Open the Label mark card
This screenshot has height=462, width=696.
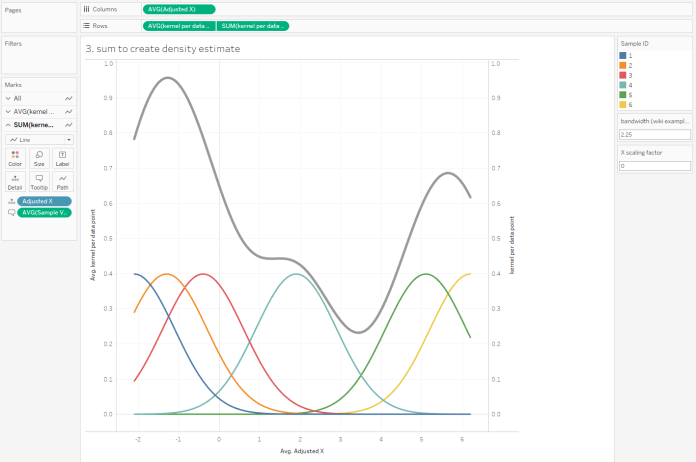[63, 158]
